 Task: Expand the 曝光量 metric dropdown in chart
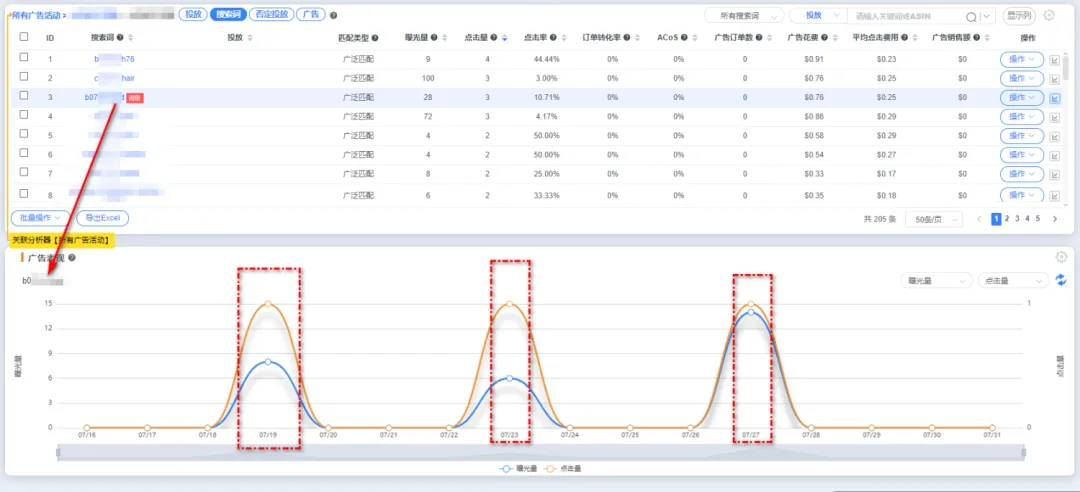coord(936,280)
